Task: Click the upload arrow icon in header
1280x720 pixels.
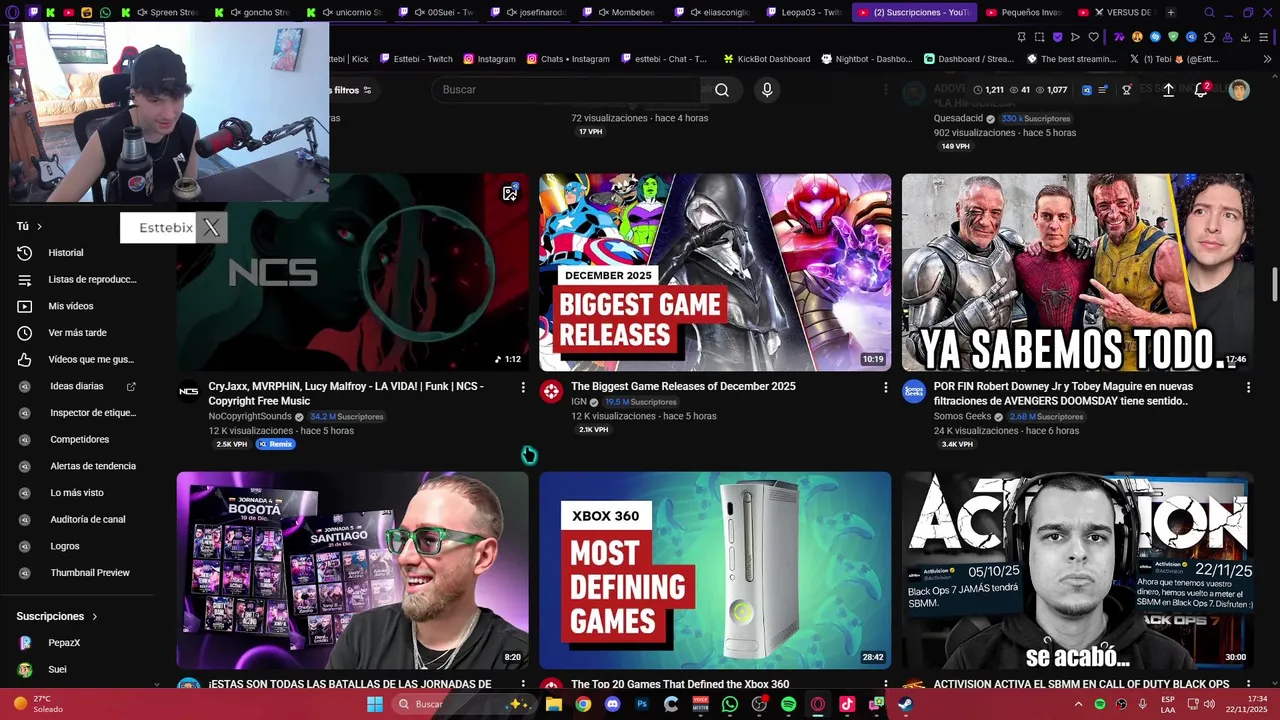Action: [x=1168, y=90]
